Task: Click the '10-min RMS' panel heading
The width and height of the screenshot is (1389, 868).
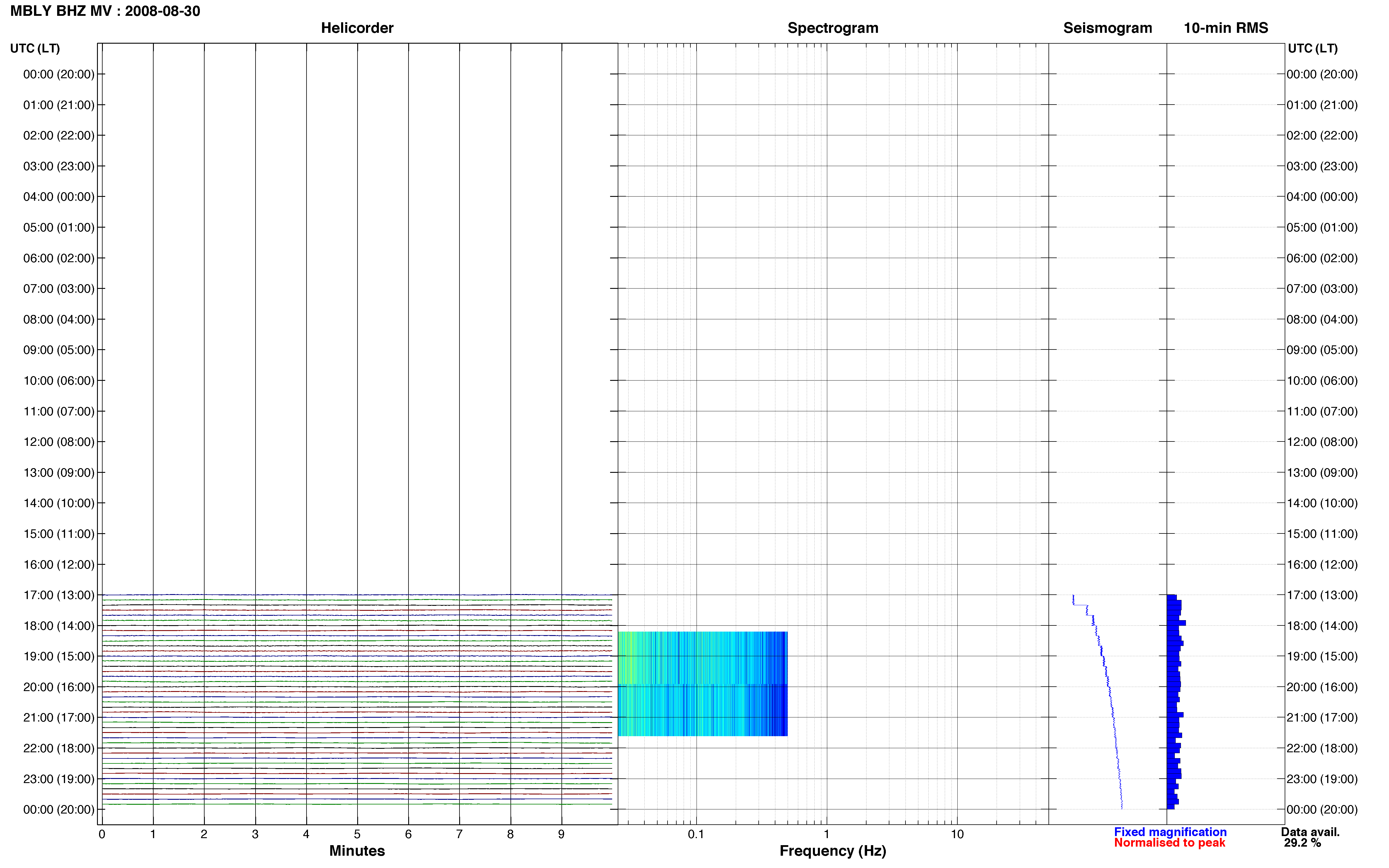Action: [x=1225, y=28]
